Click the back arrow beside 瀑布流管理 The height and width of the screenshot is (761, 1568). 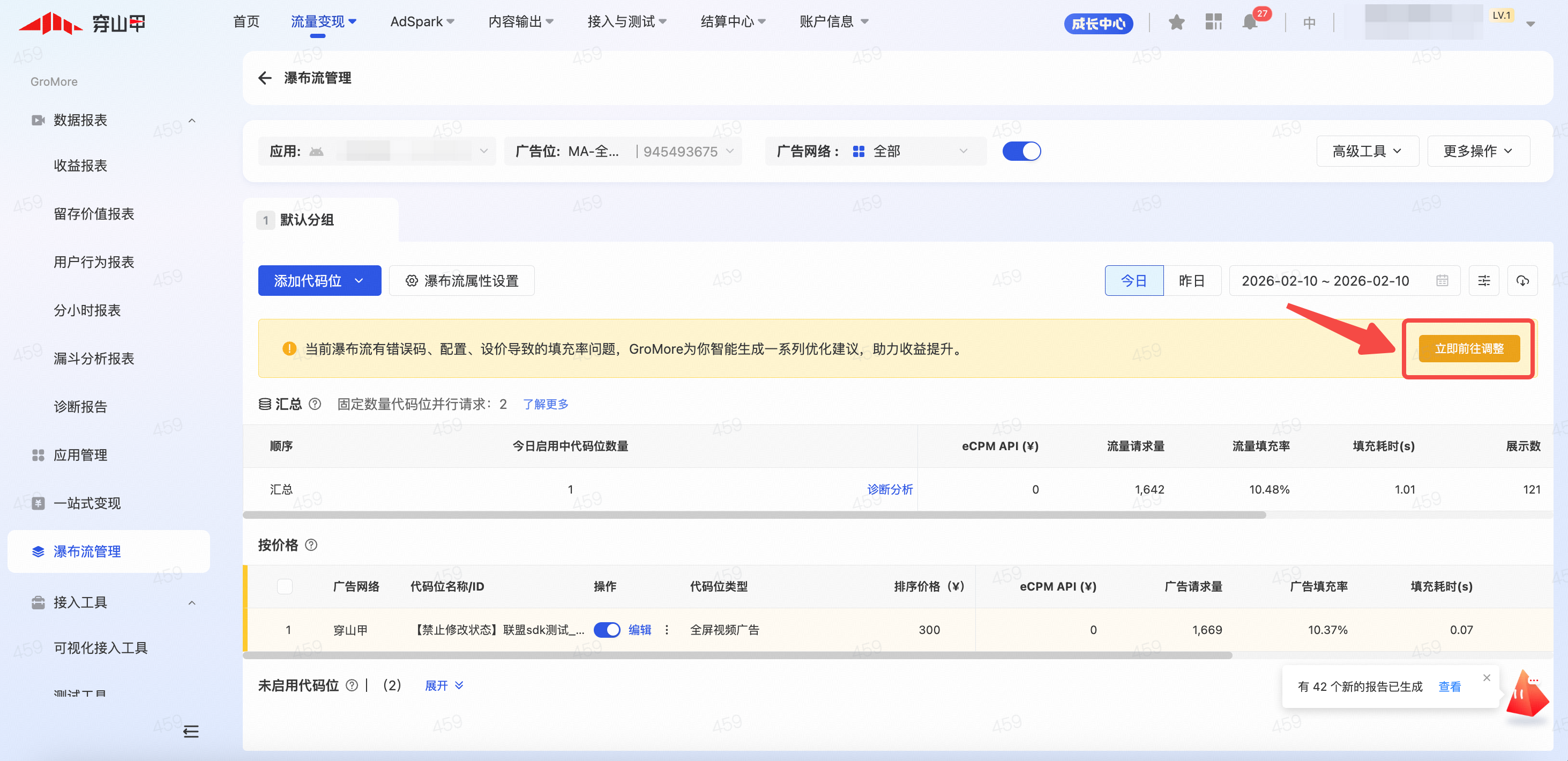point(264,78)
